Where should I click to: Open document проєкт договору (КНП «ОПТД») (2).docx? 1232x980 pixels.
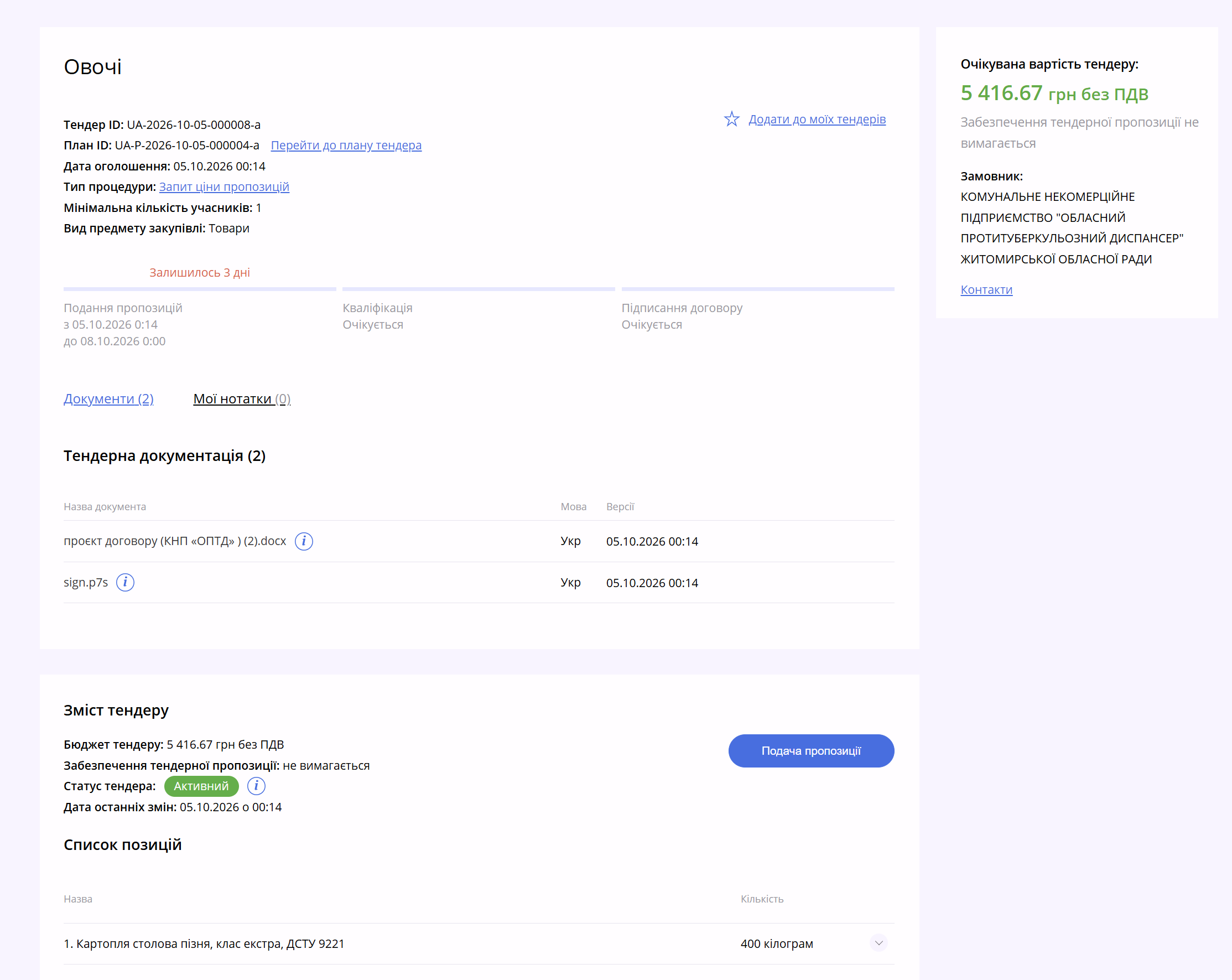175,541
